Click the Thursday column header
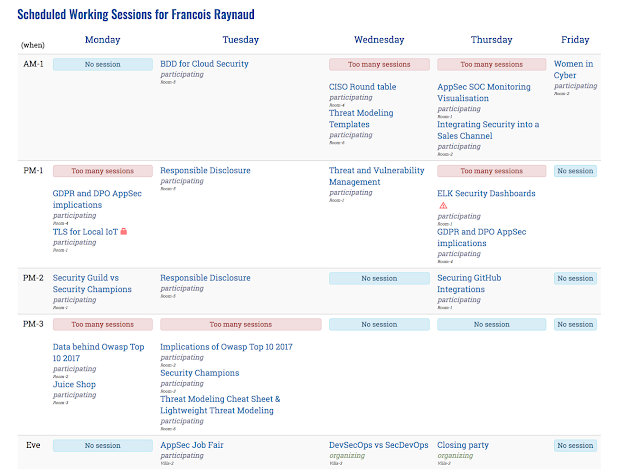 coord(491,40)
